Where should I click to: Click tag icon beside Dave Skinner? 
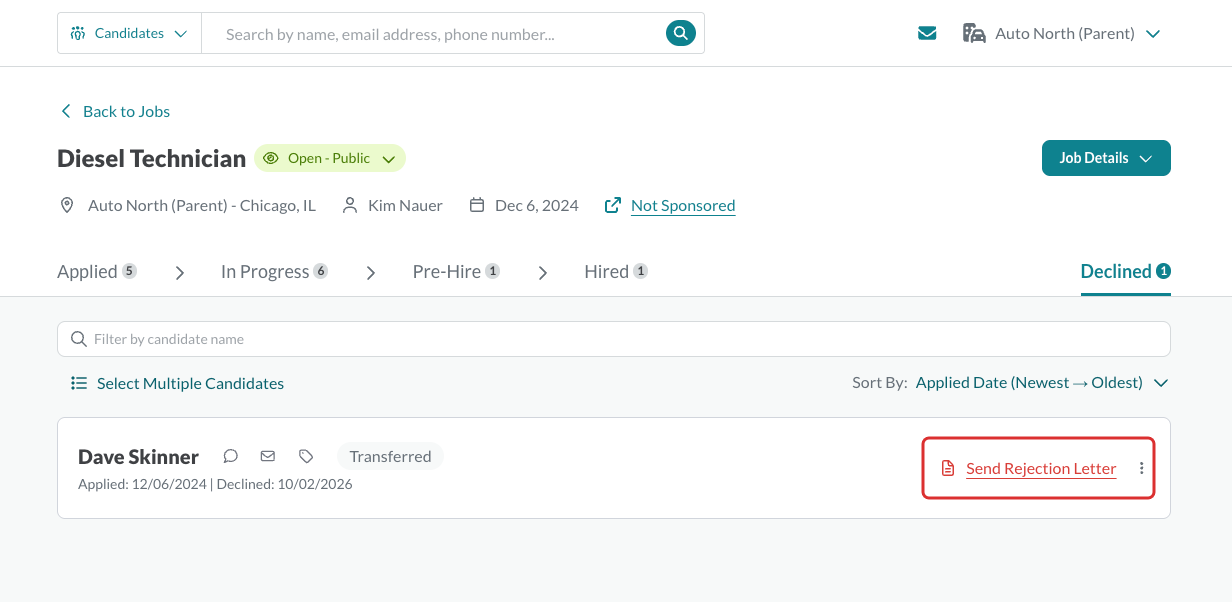pos(306,456)
